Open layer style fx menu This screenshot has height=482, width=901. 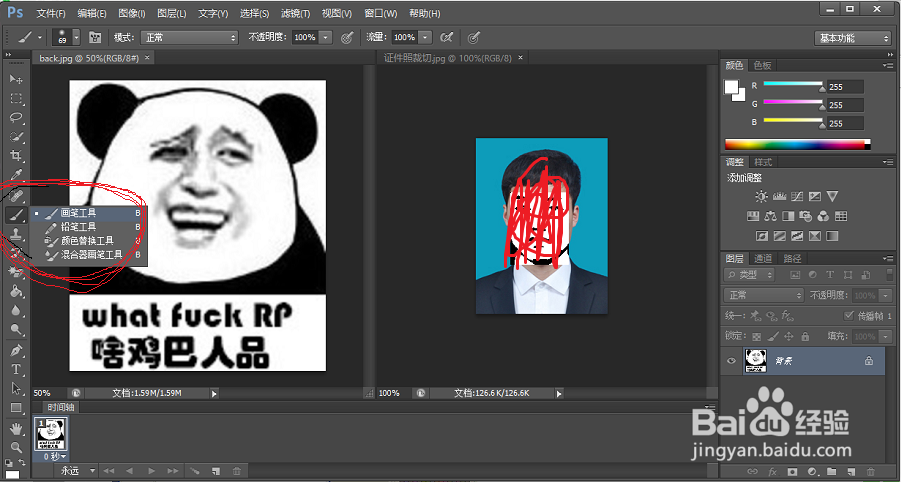click(773, 472)
